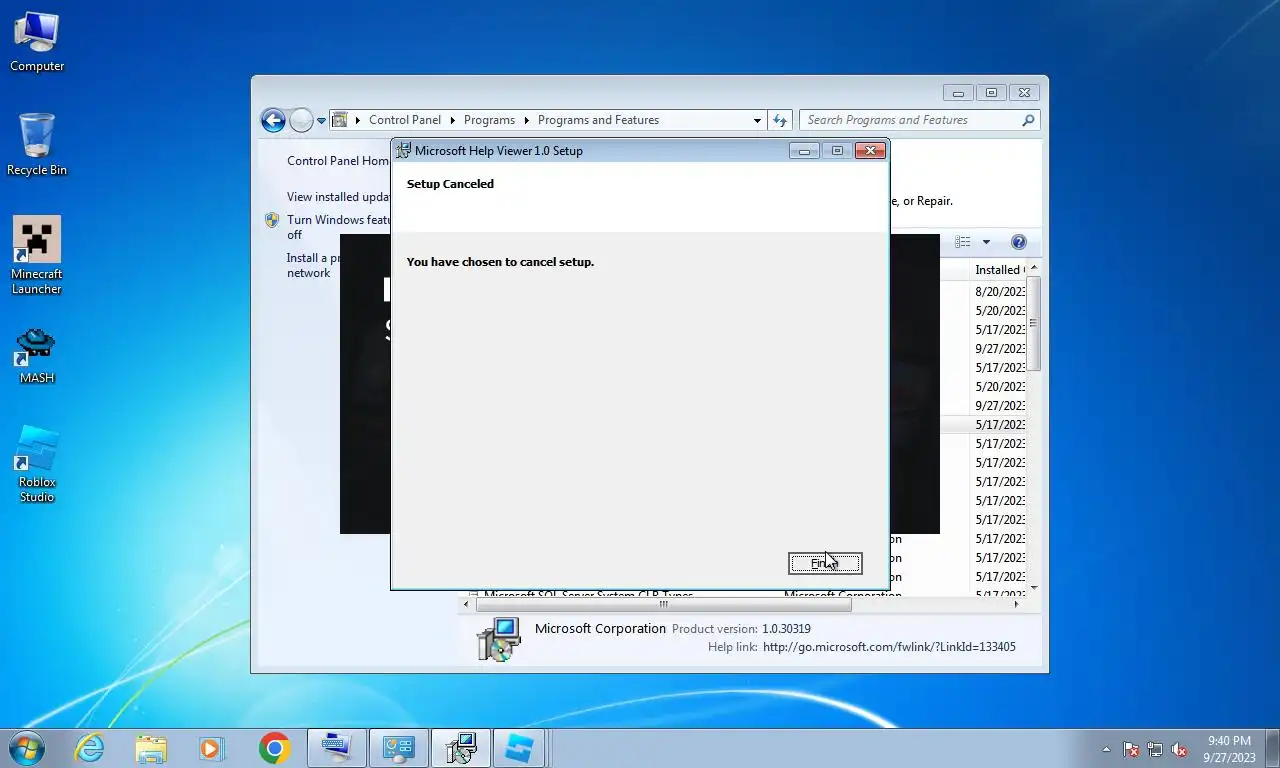Open Windows Media Player from taskbar
1280x768 pixels.
211,748
